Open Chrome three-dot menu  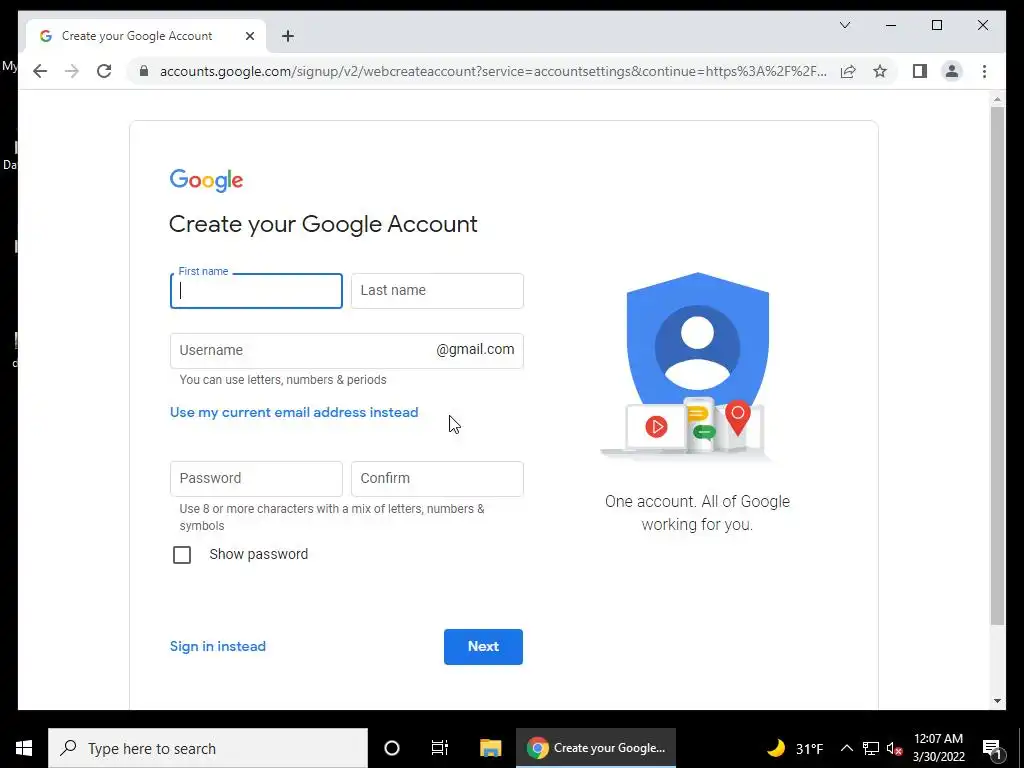coord(984,71)
